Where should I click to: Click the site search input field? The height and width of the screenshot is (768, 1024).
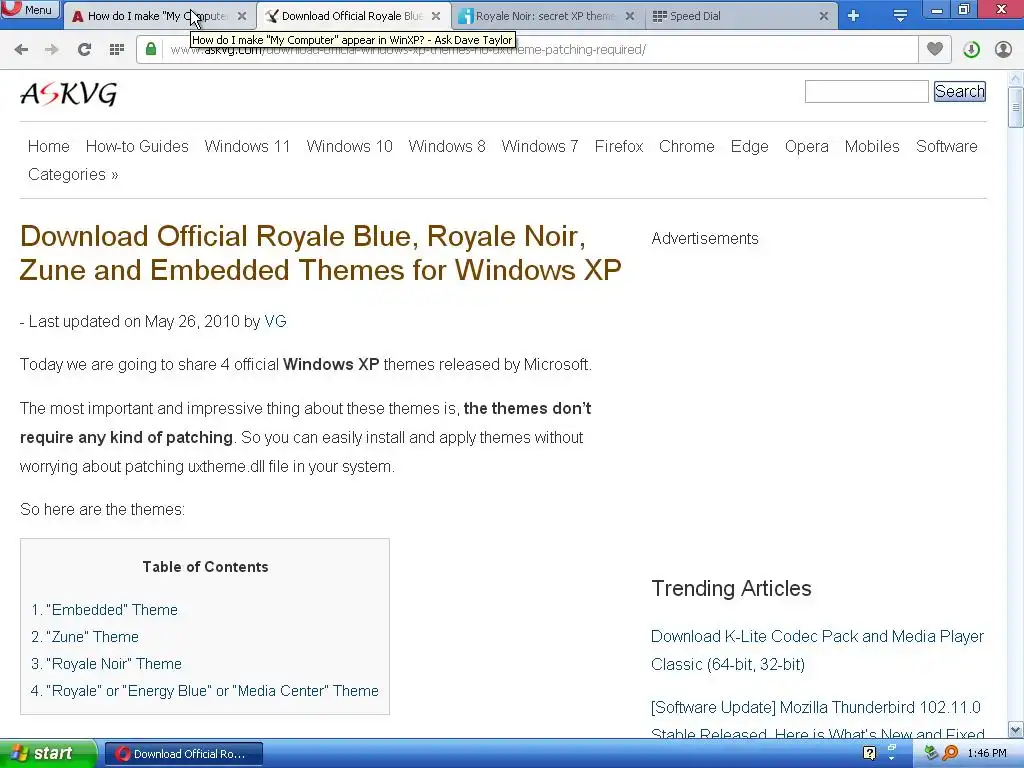[866, 91]
